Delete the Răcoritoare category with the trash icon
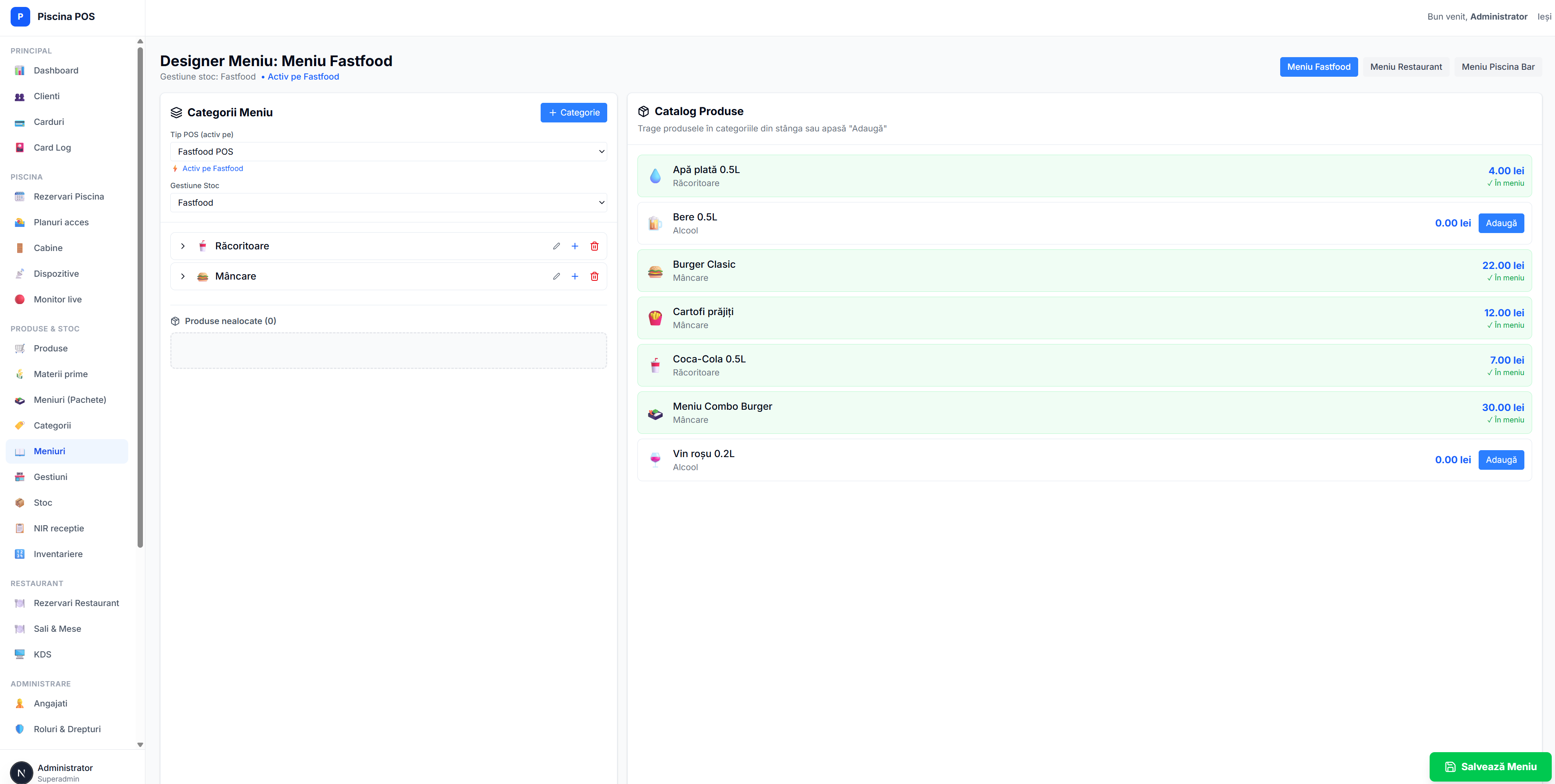Screen dimensions: 1555x784 click(x=594, y=246)
